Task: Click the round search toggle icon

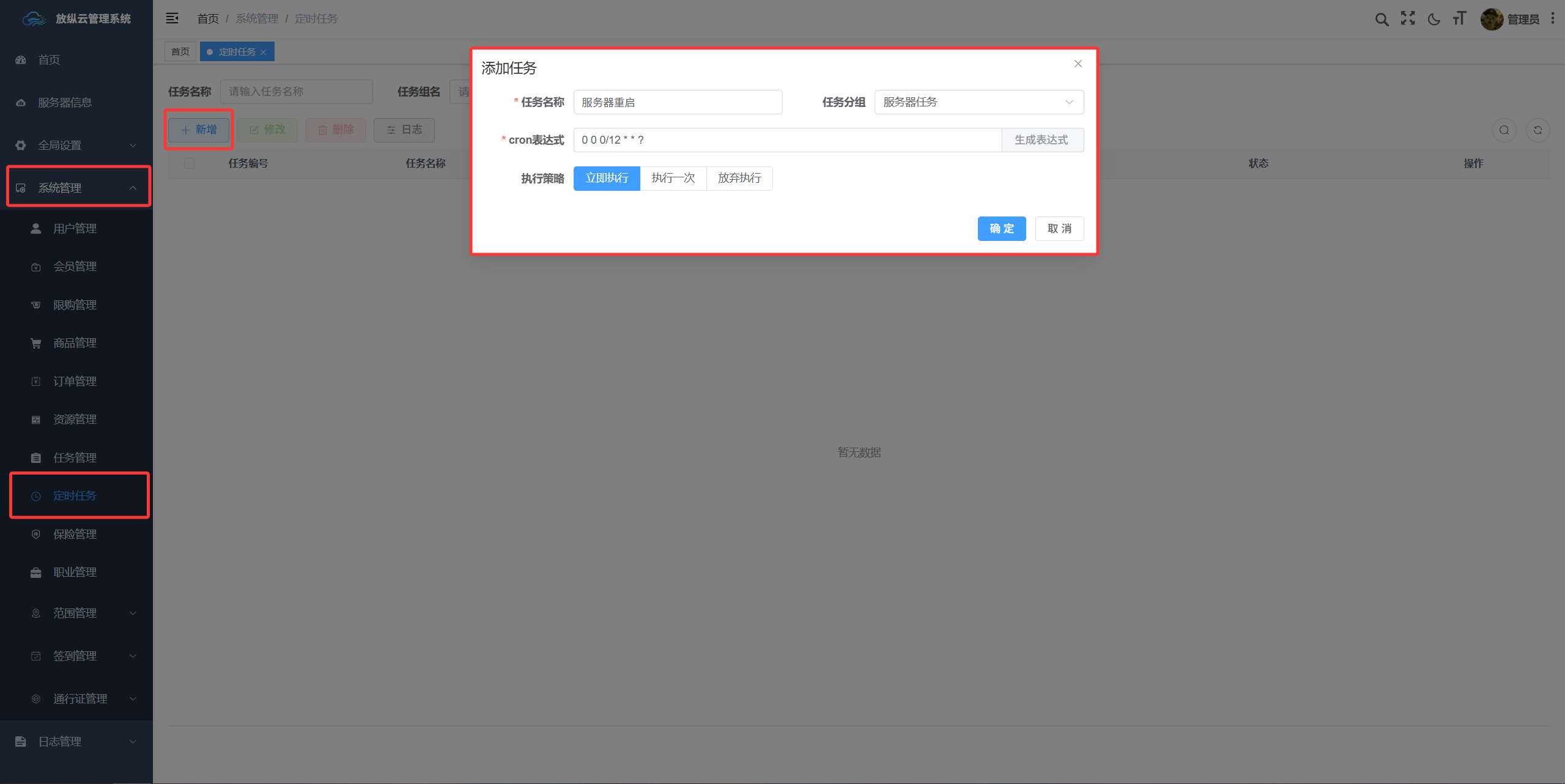Action: pyautogui.click(x=1504, y=130)
